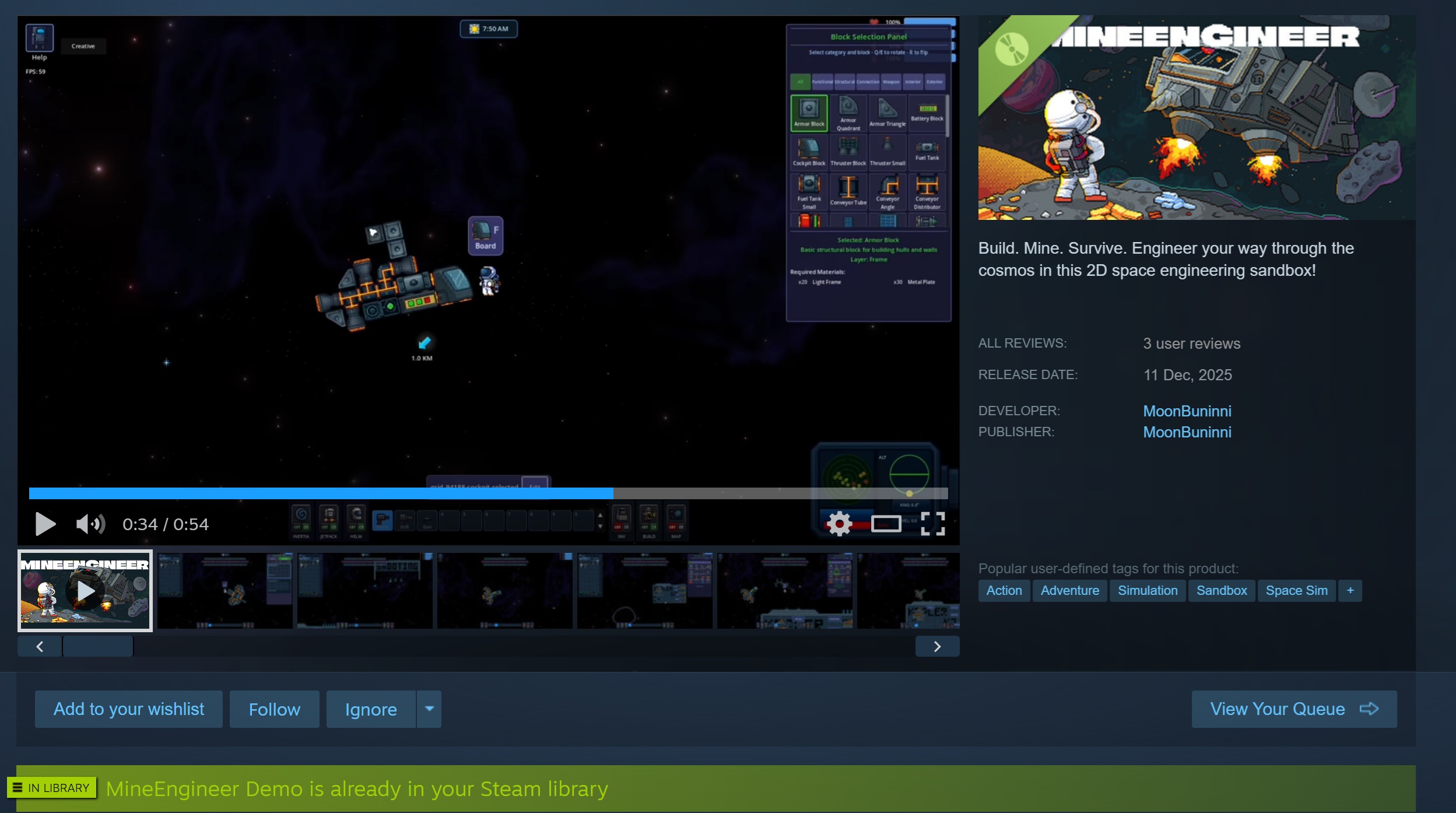The height and width of the screenshot is (813, 1456).
Task: Toggle theater mode rectangle icon
Action: point(885,524)
